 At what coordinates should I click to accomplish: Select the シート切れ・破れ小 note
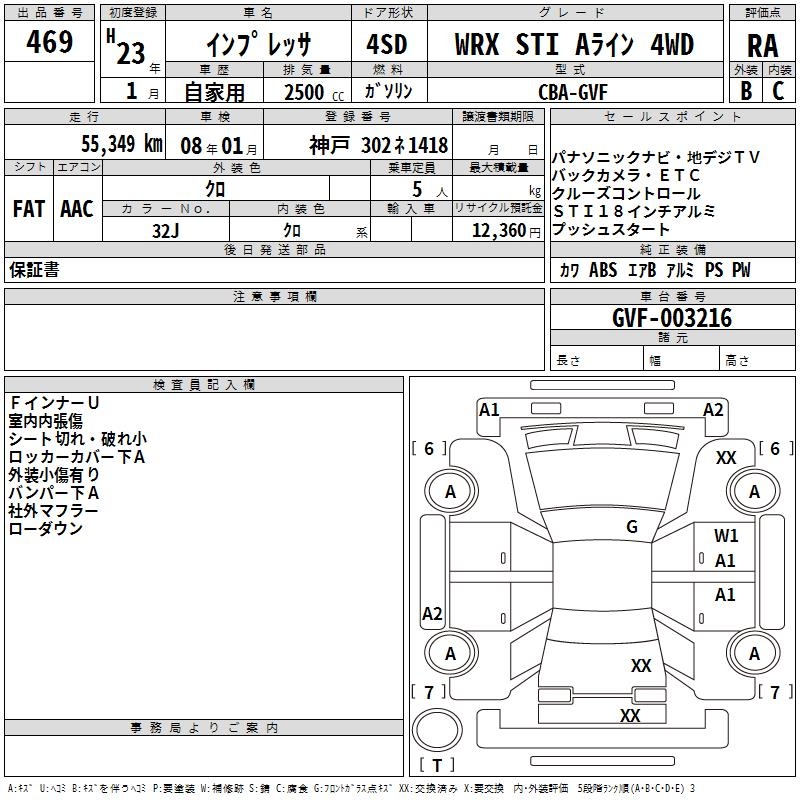78,439
